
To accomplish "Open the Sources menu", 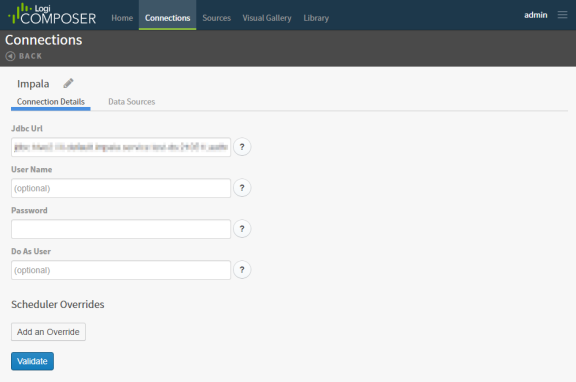I will [x=216, y=18].
